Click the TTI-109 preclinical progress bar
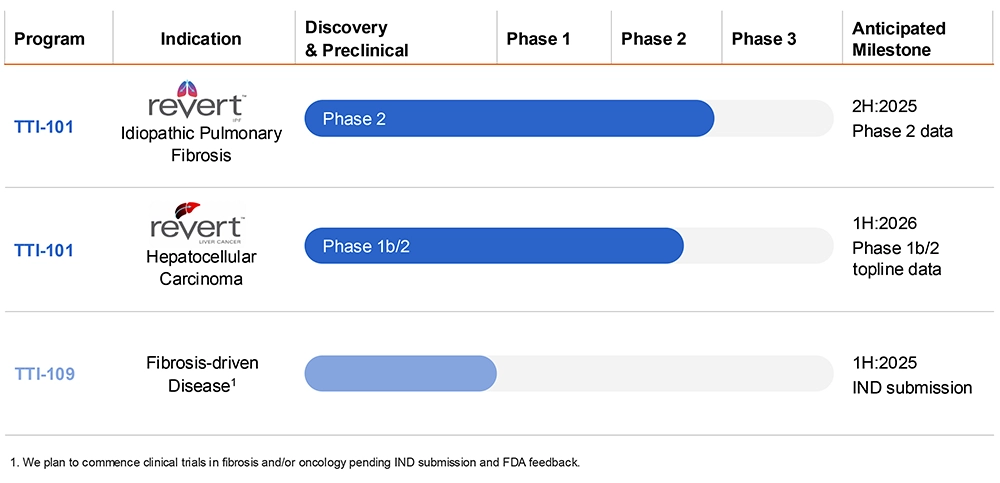 point(400,372)
